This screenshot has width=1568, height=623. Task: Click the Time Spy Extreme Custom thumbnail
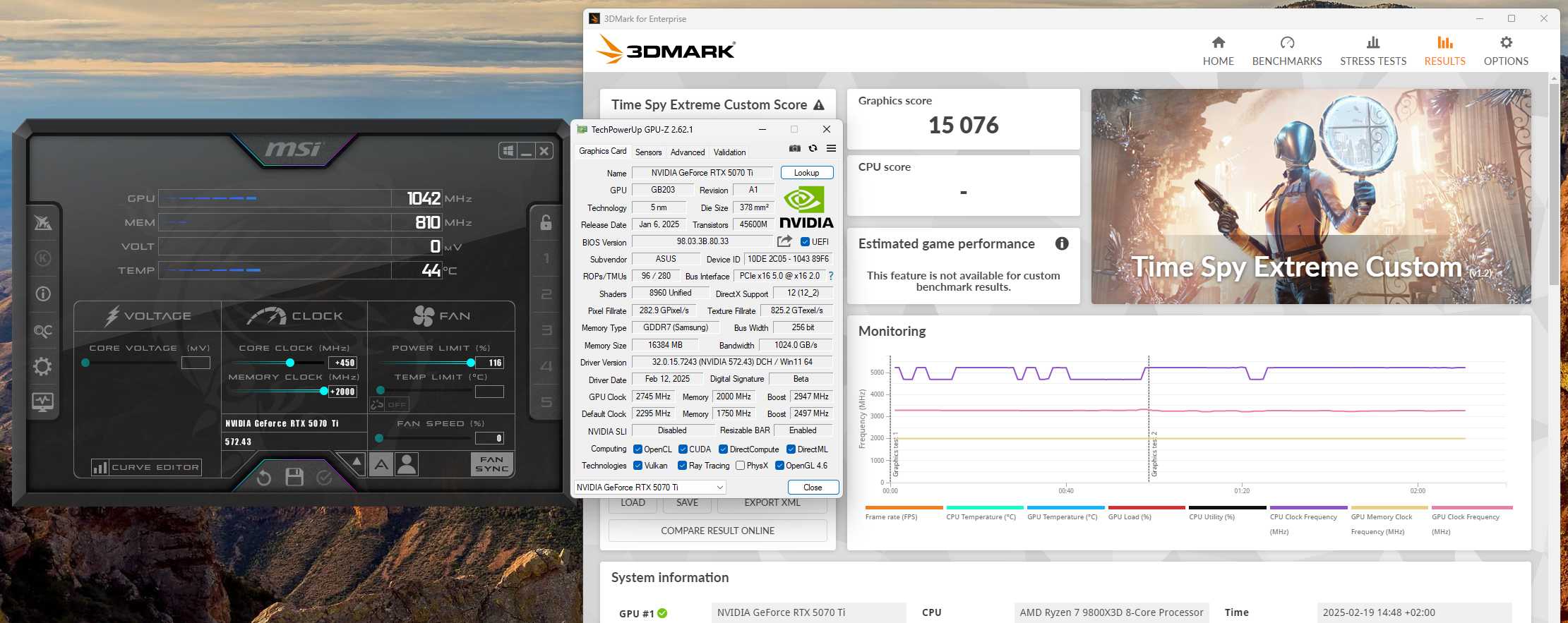click(x=1311, y=196)
